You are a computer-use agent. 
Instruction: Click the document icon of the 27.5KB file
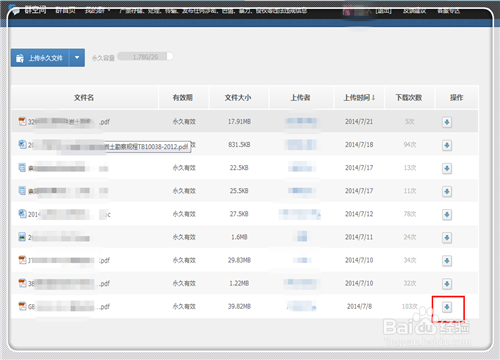22,213
